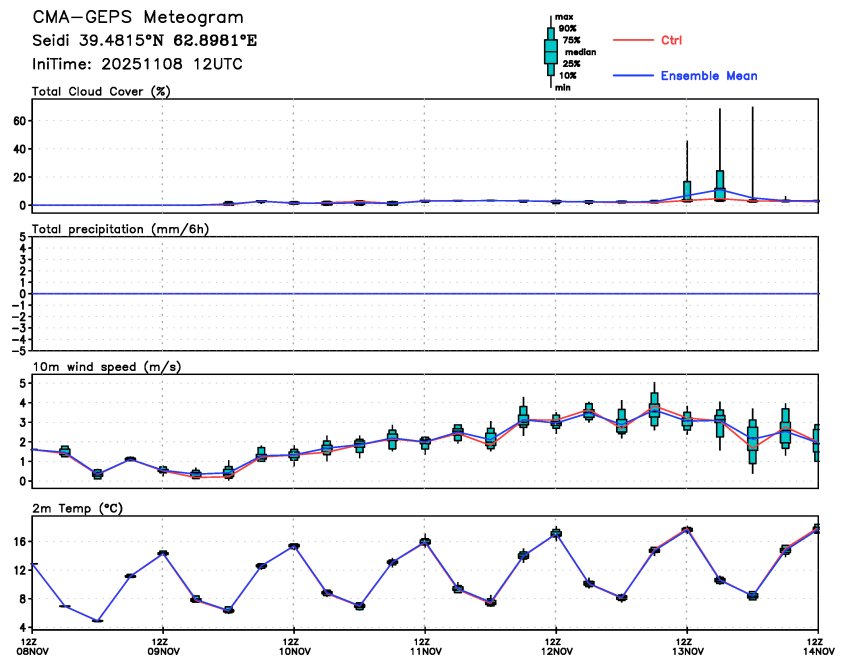Click the 12Z 14NOV time axis label
846x667 pixels.
[818, 646]
